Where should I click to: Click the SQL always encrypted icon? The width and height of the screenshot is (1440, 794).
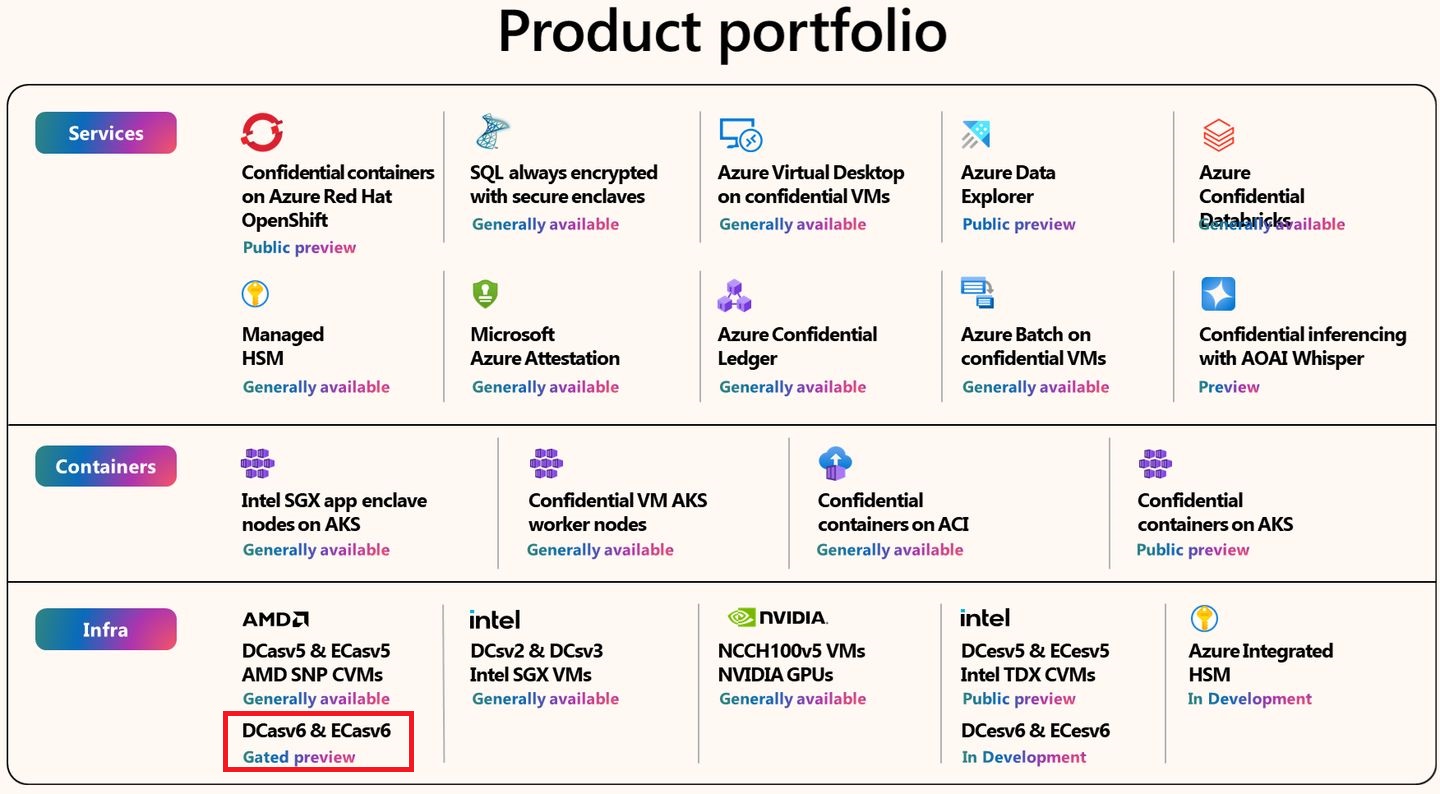point(491,132)
